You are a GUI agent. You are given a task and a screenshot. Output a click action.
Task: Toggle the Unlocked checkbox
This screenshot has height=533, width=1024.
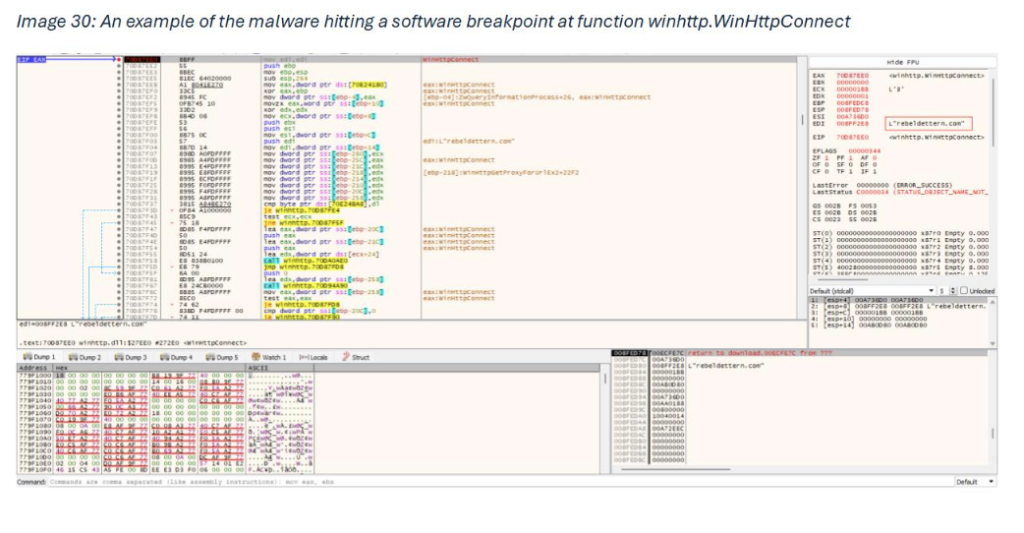(964, 290)
